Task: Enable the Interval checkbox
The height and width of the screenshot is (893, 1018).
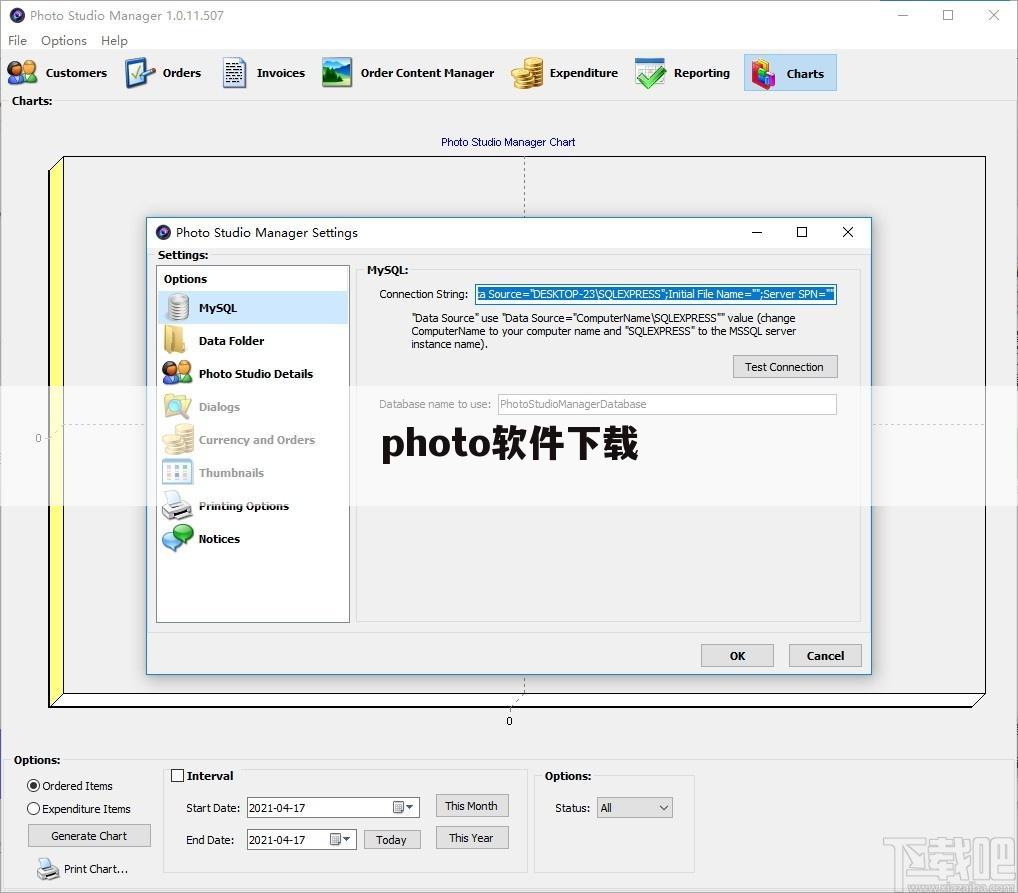Action: click(x=177, y=775)
